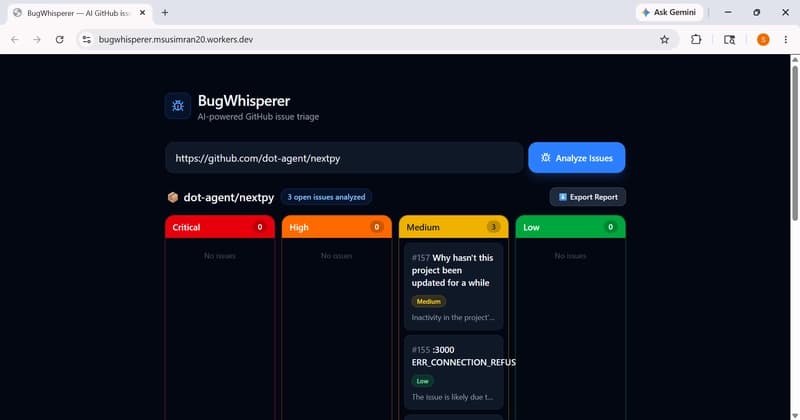The width and height of the screenshot is (800, 420).
Task: Click the Critical column count badge 0
Action: click(x=260, y=227)
